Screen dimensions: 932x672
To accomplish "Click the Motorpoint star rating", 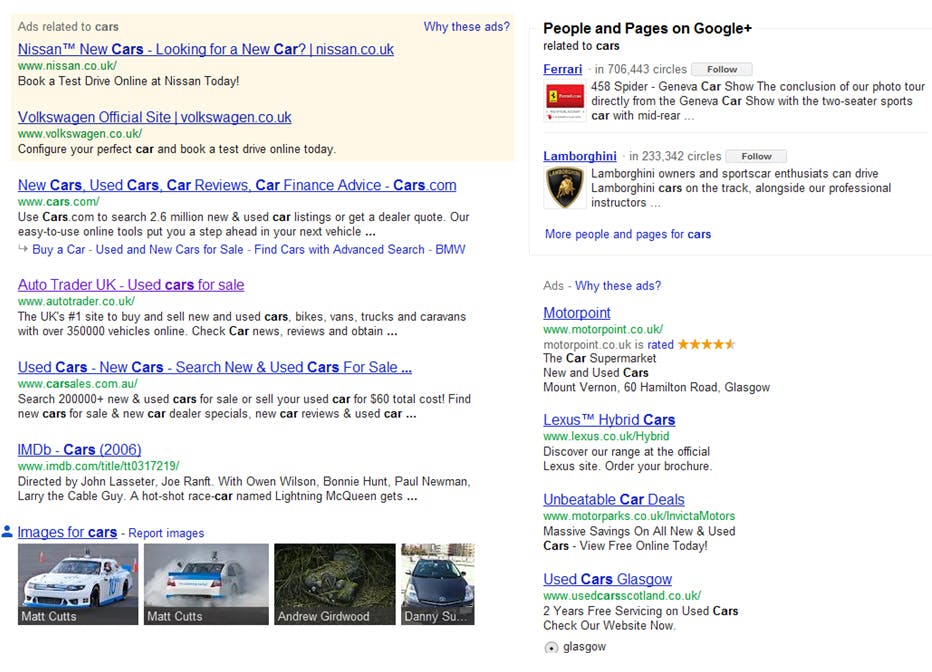I will coord(706,344).
